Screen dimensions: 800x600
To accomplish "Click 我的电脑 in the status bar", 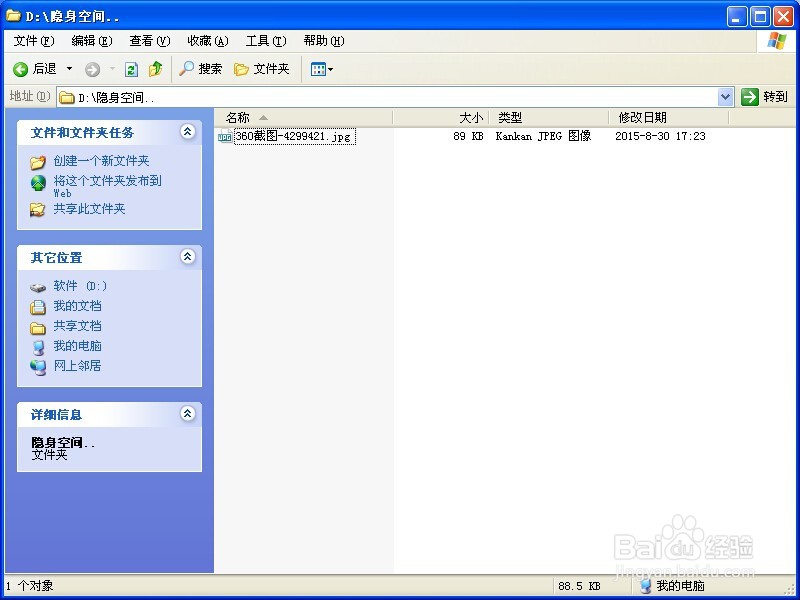I will pos(680,586).
